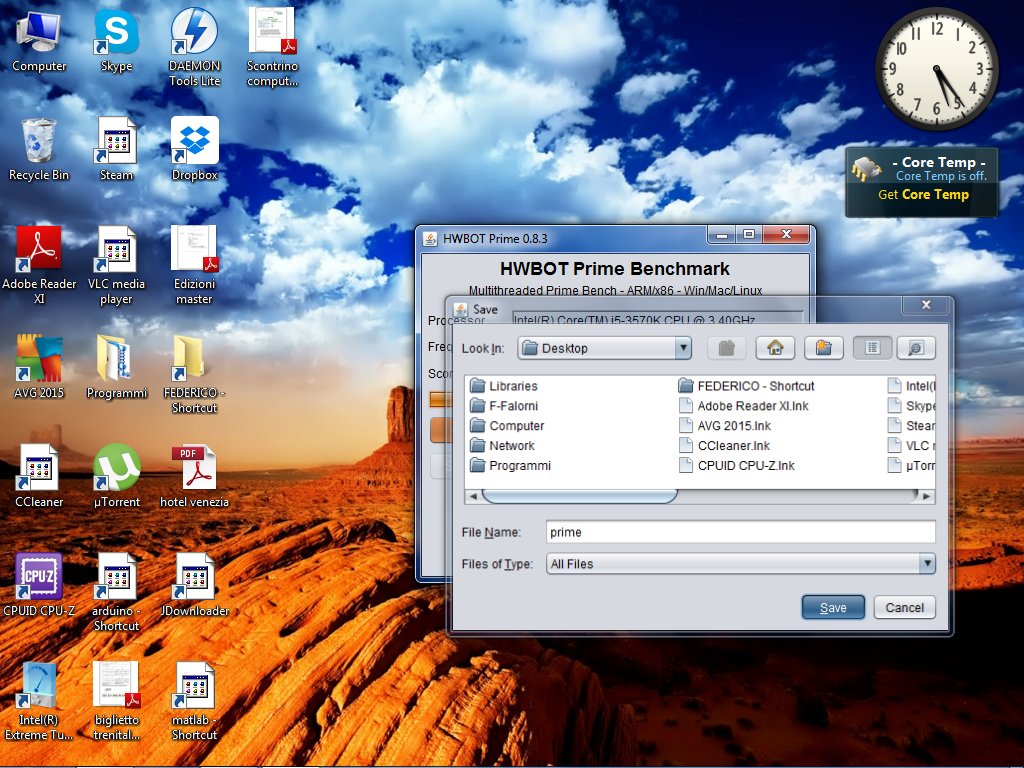The image size is (1024, 768).
Task: Go to Home folder in Save dialog
Action: pyautogui.click(x=775, y=348)
